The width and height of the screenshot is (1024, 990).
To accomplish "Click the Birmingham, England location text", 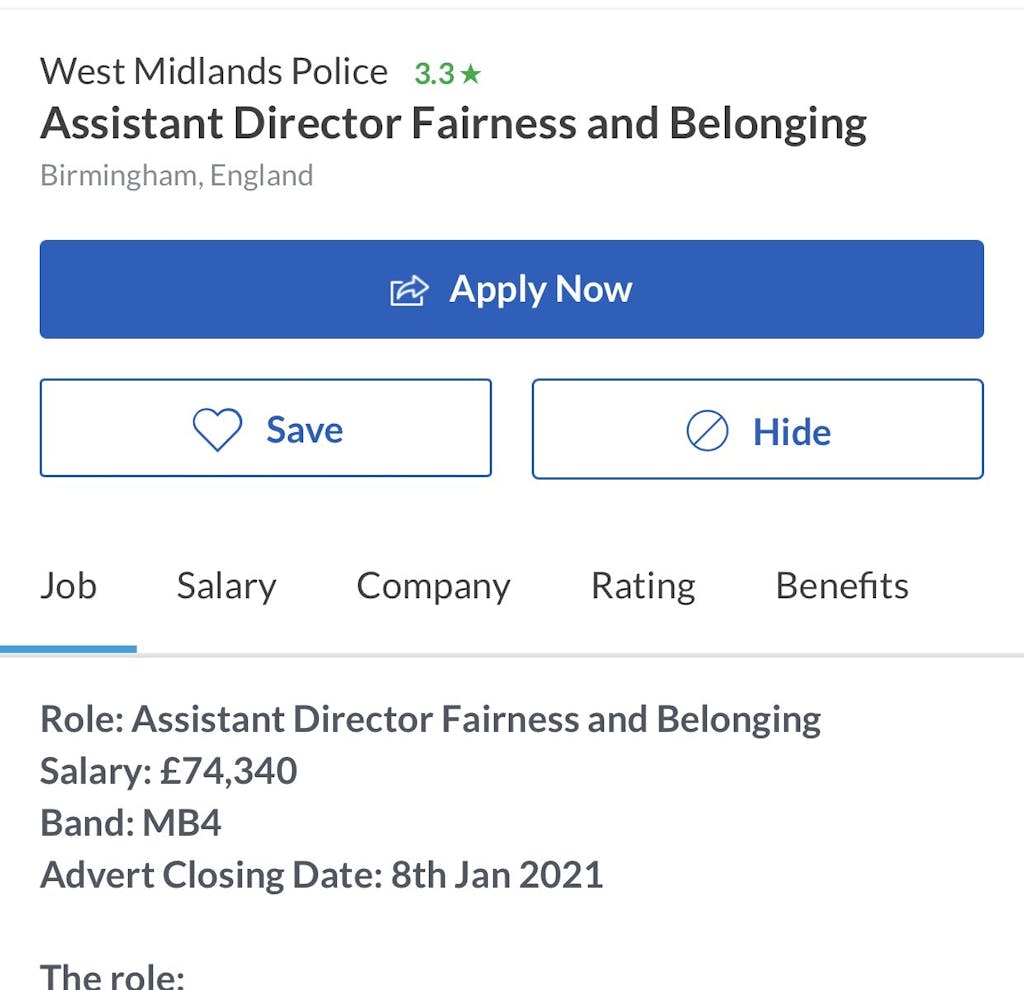I will click(x=177, y=176).
